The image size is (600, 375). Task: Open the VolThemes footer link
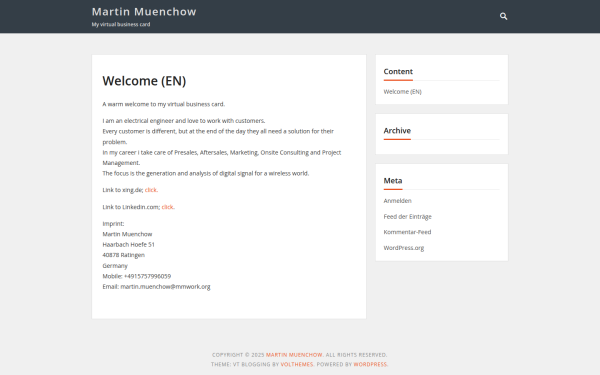[x=297, y=365]
